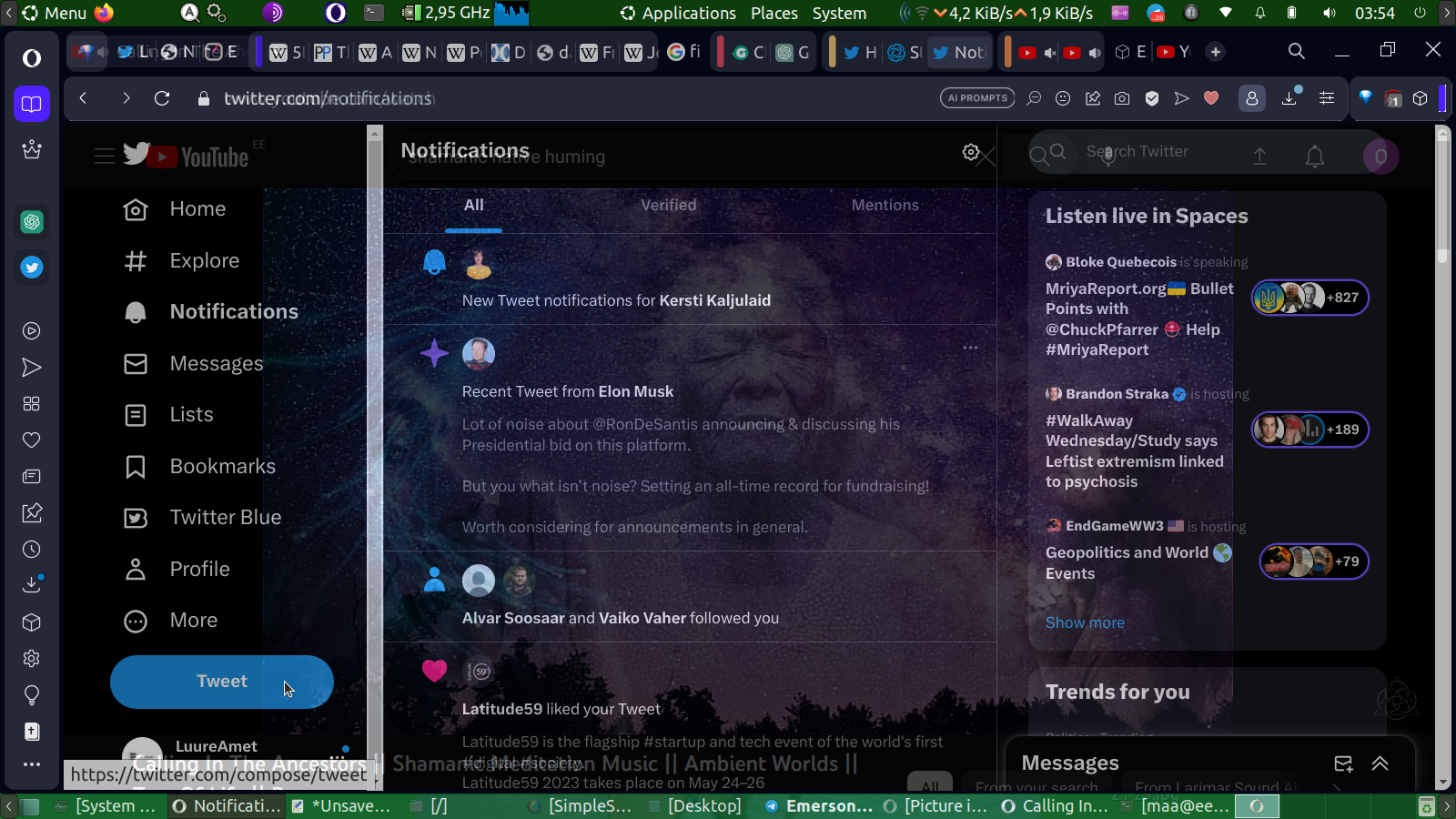The image size is (1456, 819).
Task: Open the terminal launcher in top panel
Action: 374,13
